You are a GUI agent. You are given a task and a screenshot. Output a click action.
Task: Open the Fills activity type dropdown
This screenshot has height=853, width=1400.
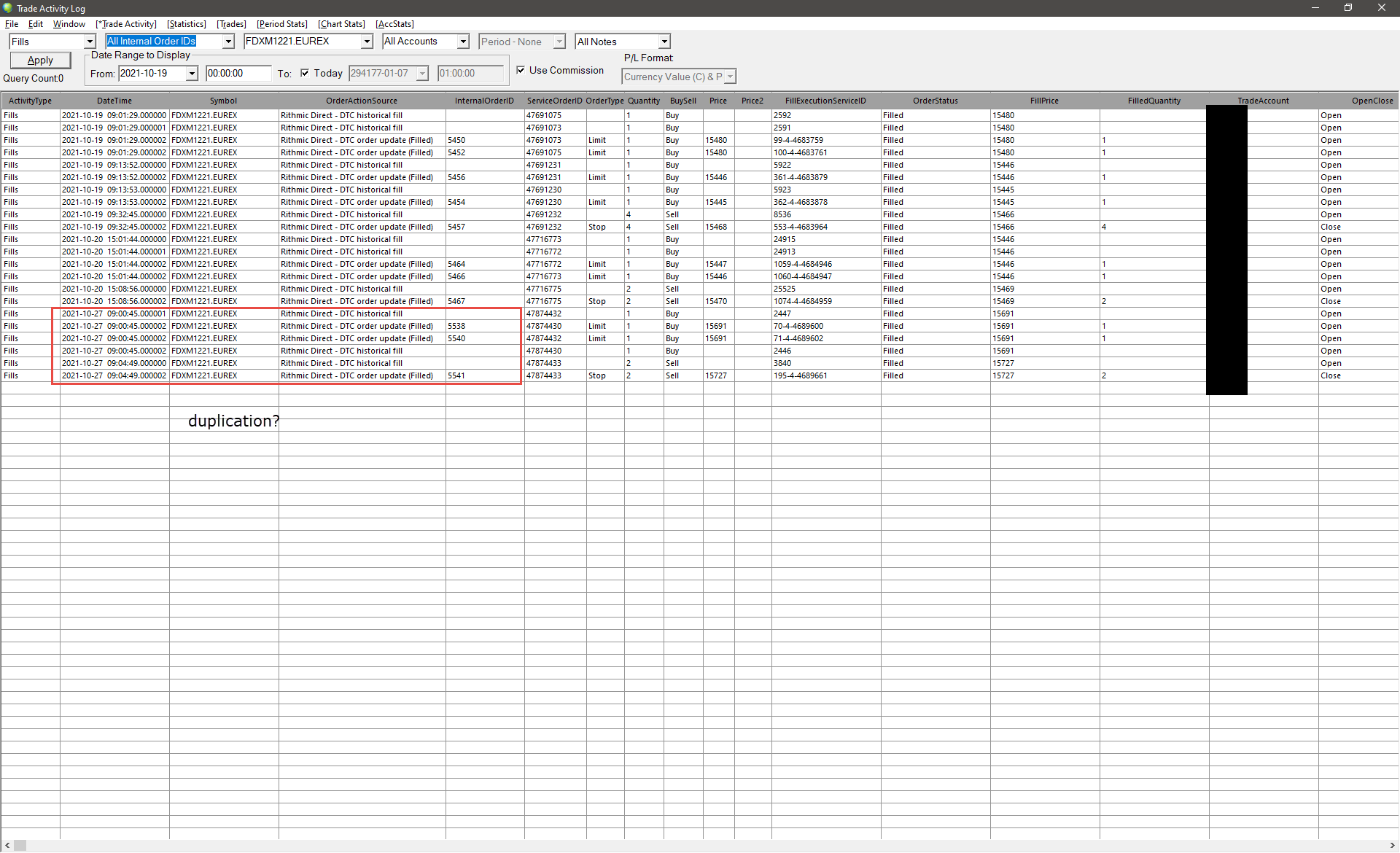(90, 42)
